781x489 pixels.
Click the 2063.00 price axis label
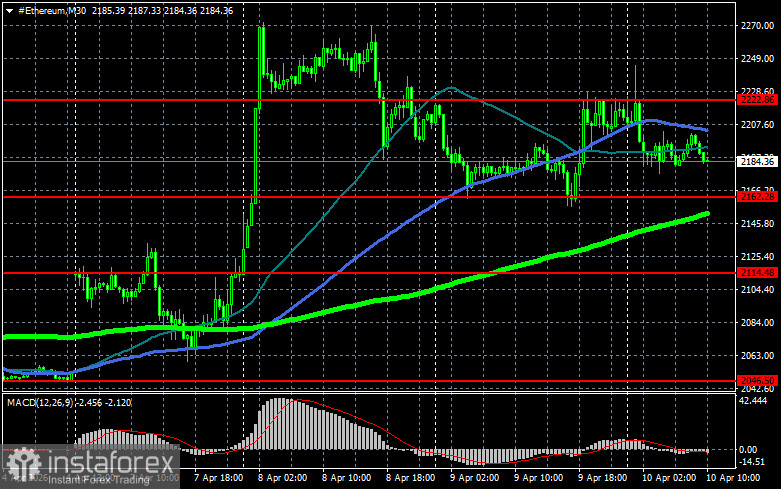(757, 356)
